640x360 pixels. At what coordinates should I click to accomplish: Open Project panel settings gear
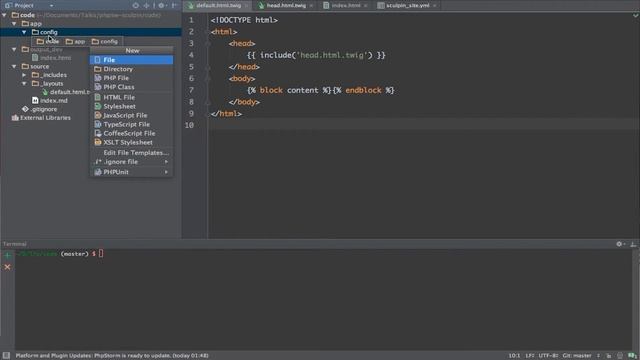[x=161, y=5]
